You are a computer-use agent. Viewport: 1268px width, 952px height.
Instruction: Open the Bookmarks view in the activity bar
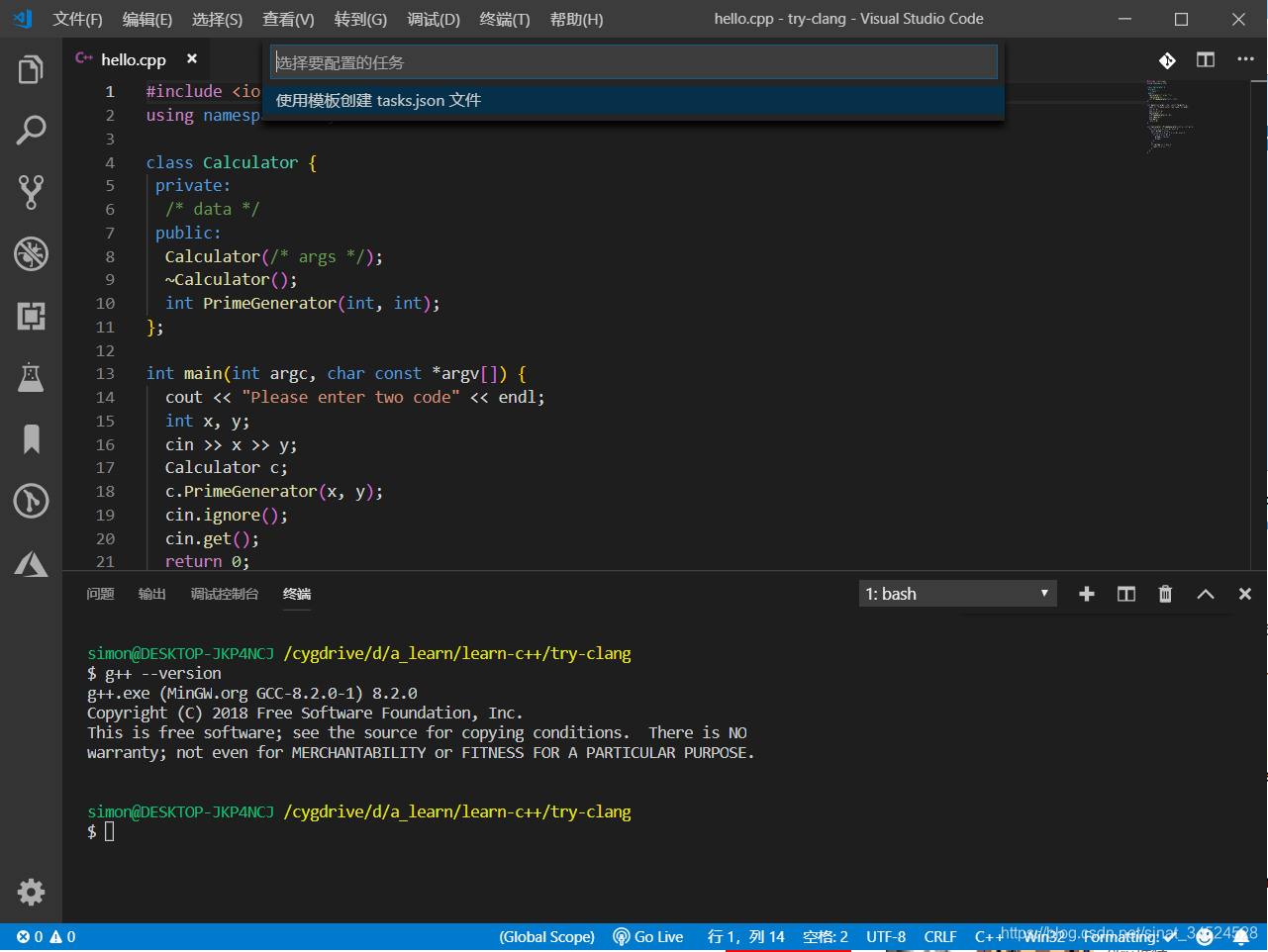[31, 439]
